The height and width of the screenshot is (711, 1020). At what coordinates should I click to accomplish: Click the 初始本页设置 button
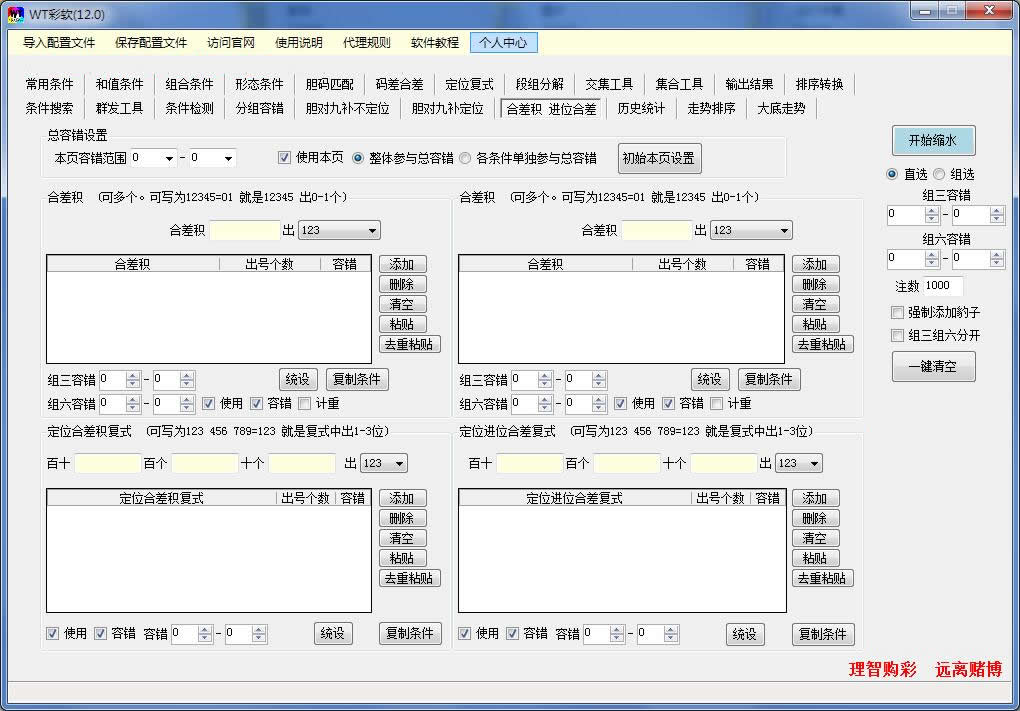click(659, 158)
